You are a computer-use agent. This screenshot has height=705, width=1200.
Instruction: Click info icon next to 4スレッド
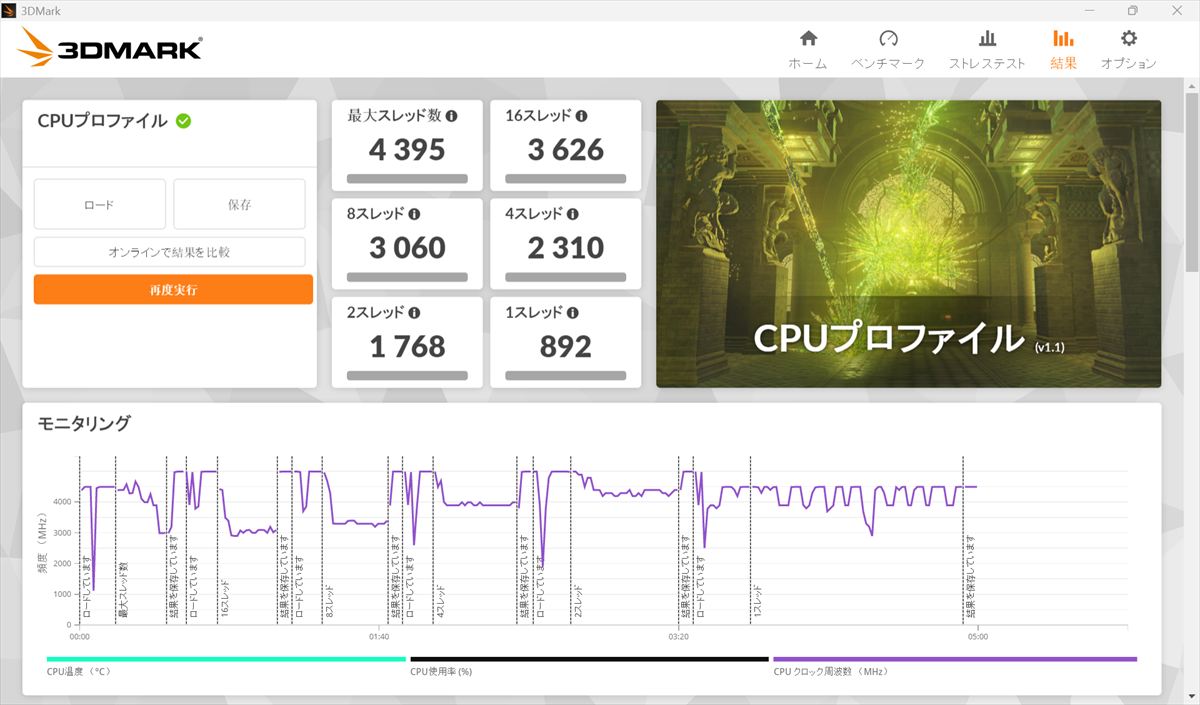(x=574, y=214)
